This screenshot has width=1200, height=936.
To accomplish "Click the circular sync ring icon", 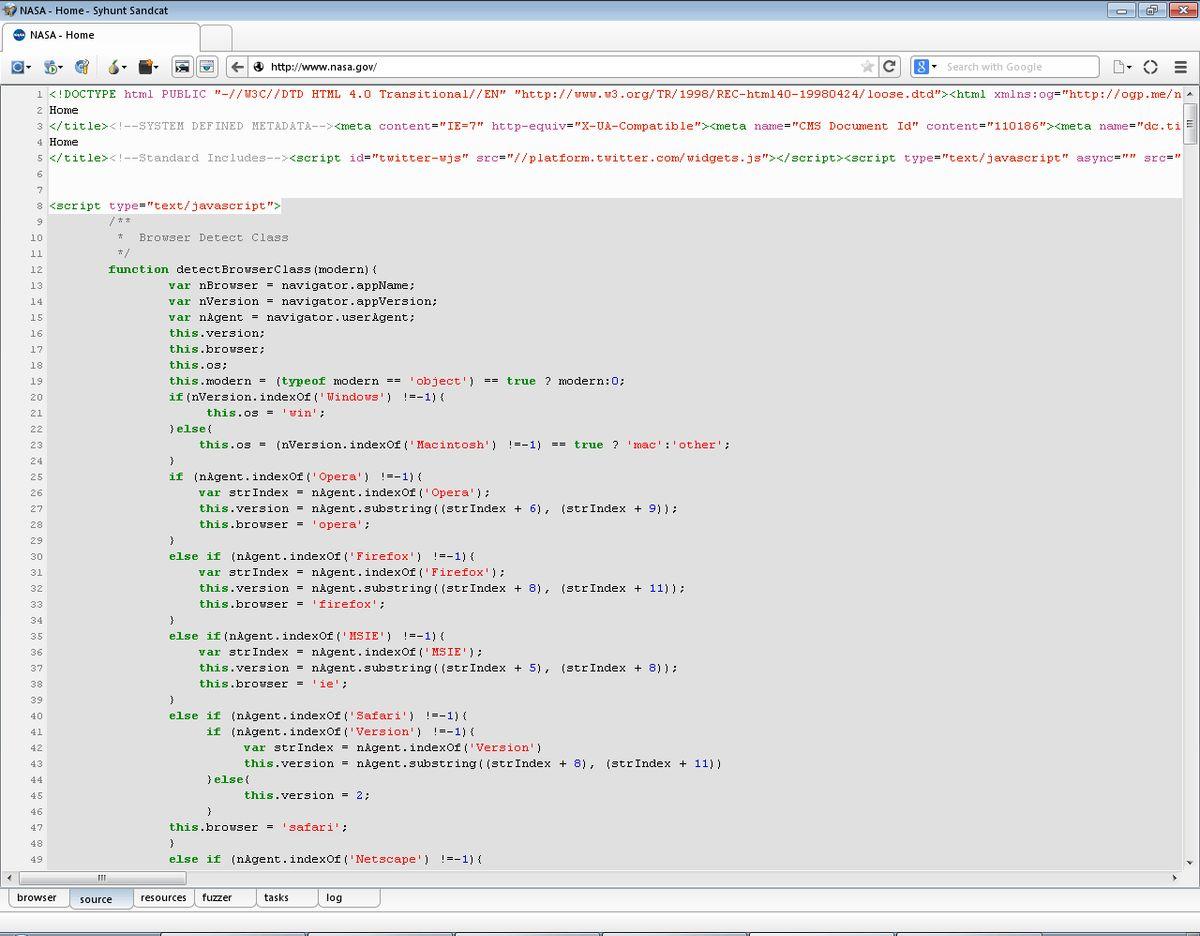I will click(x=1150, y=67).
